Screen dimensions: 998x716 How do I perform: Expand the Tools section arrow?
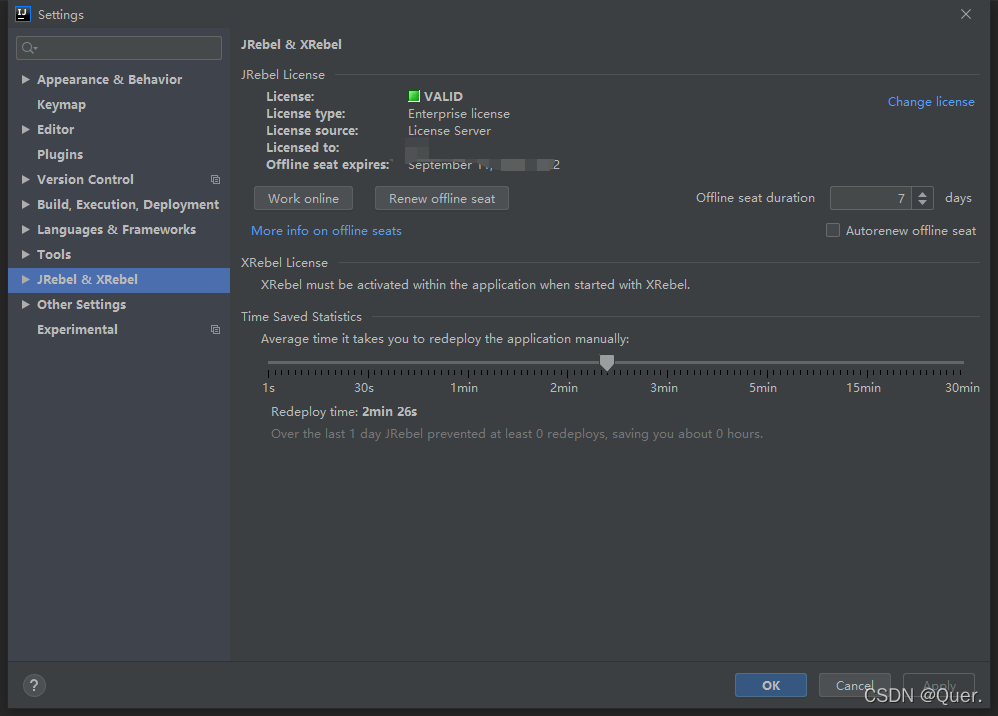click(x=25, y=255)
